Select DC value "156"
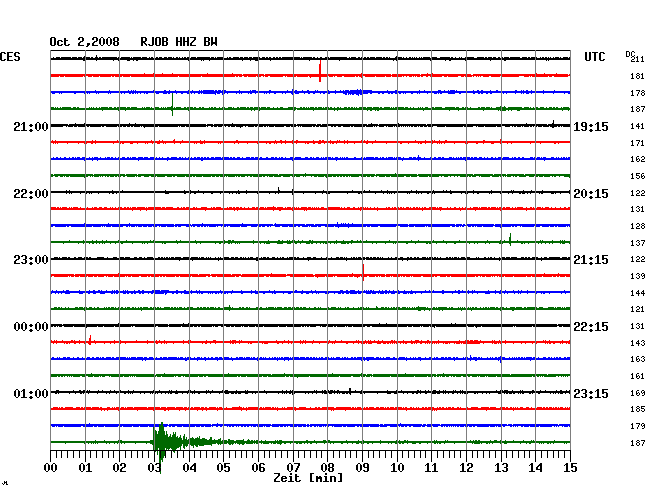 click(x=638, y=176)
